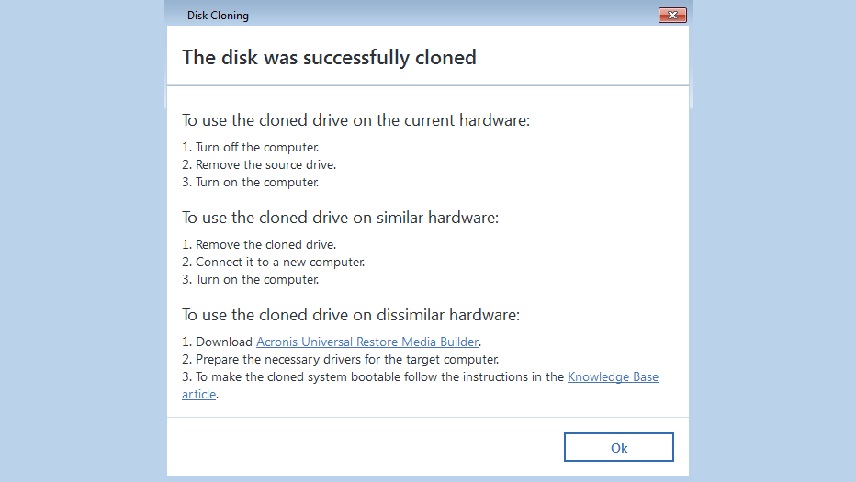Click the 'Remove the source drive' step
Viewport: 856px width, 482px height.
click(259, 164)
